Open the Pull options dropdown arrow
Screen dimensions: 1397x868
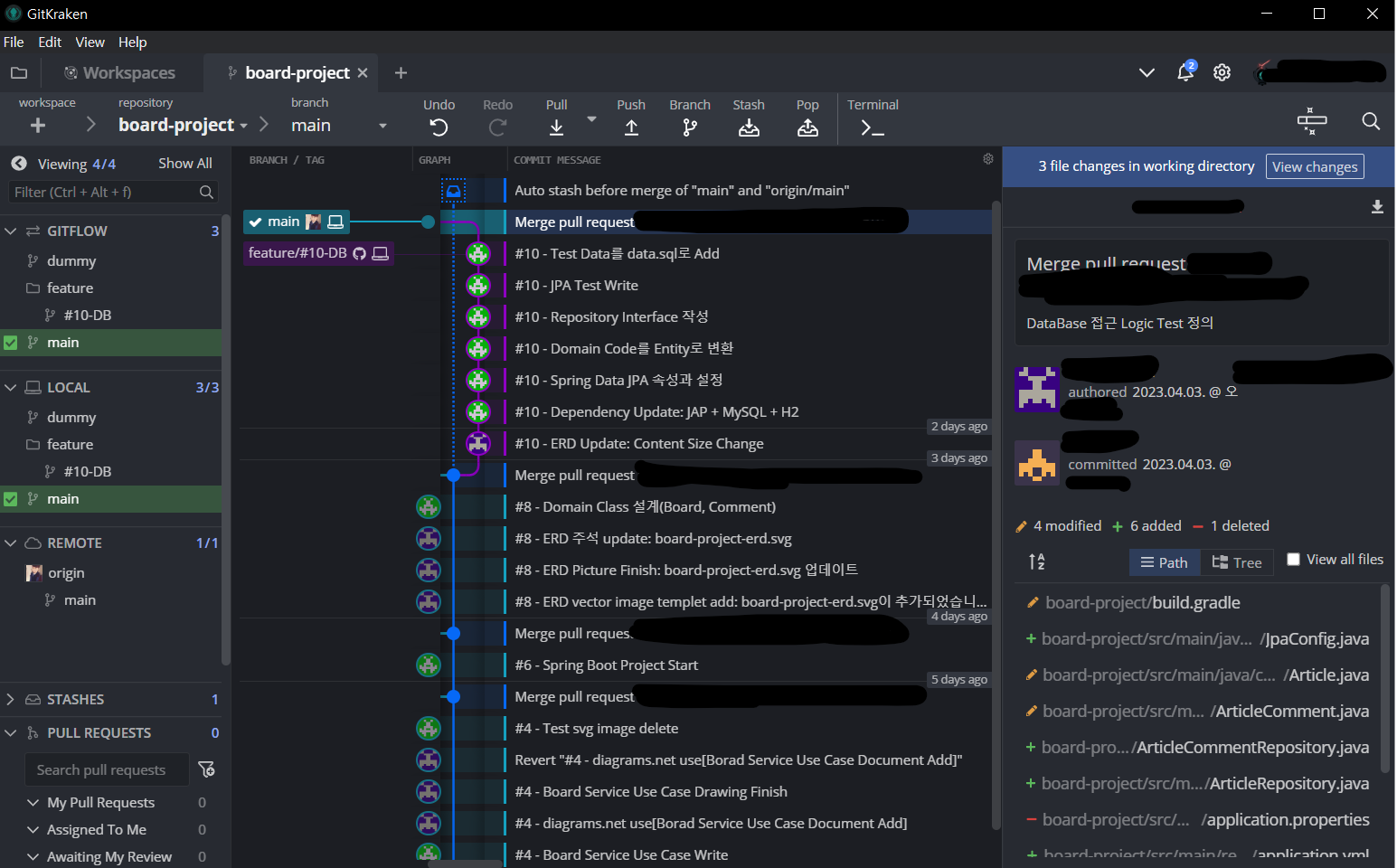(591, 118)
